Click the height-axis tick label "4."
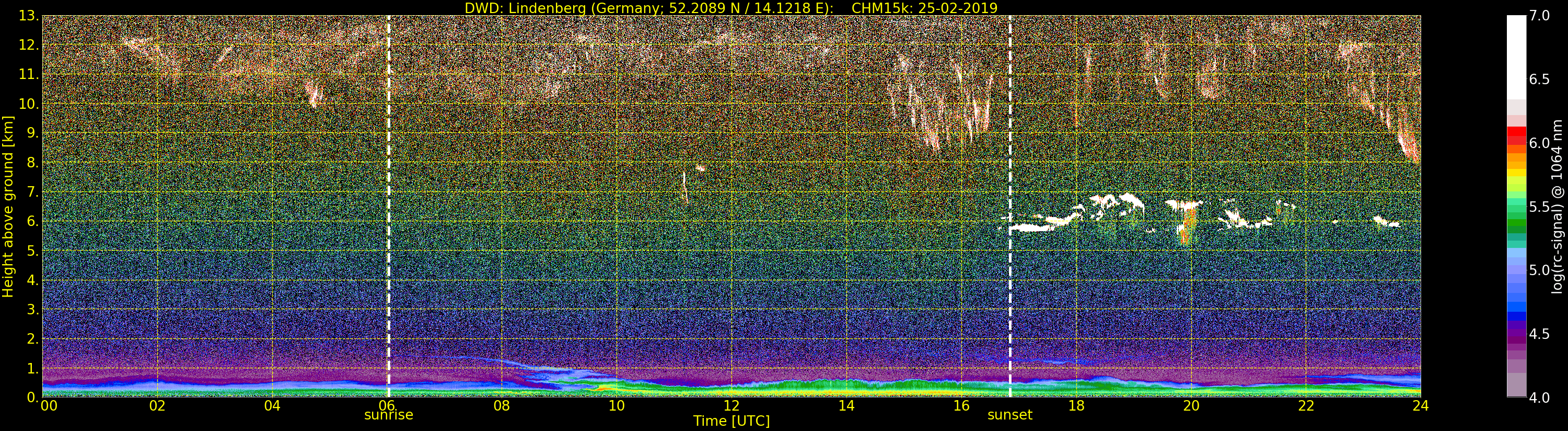This screenshot has width=1568, height=431. point(32,280)
